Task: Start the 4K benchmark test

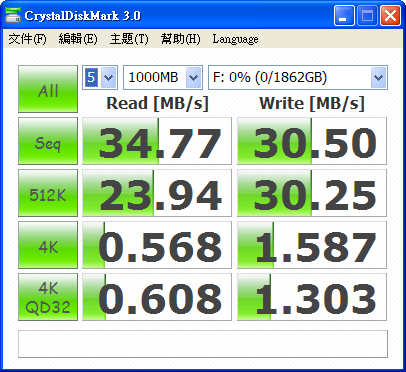Action: (x=48, y=245)
